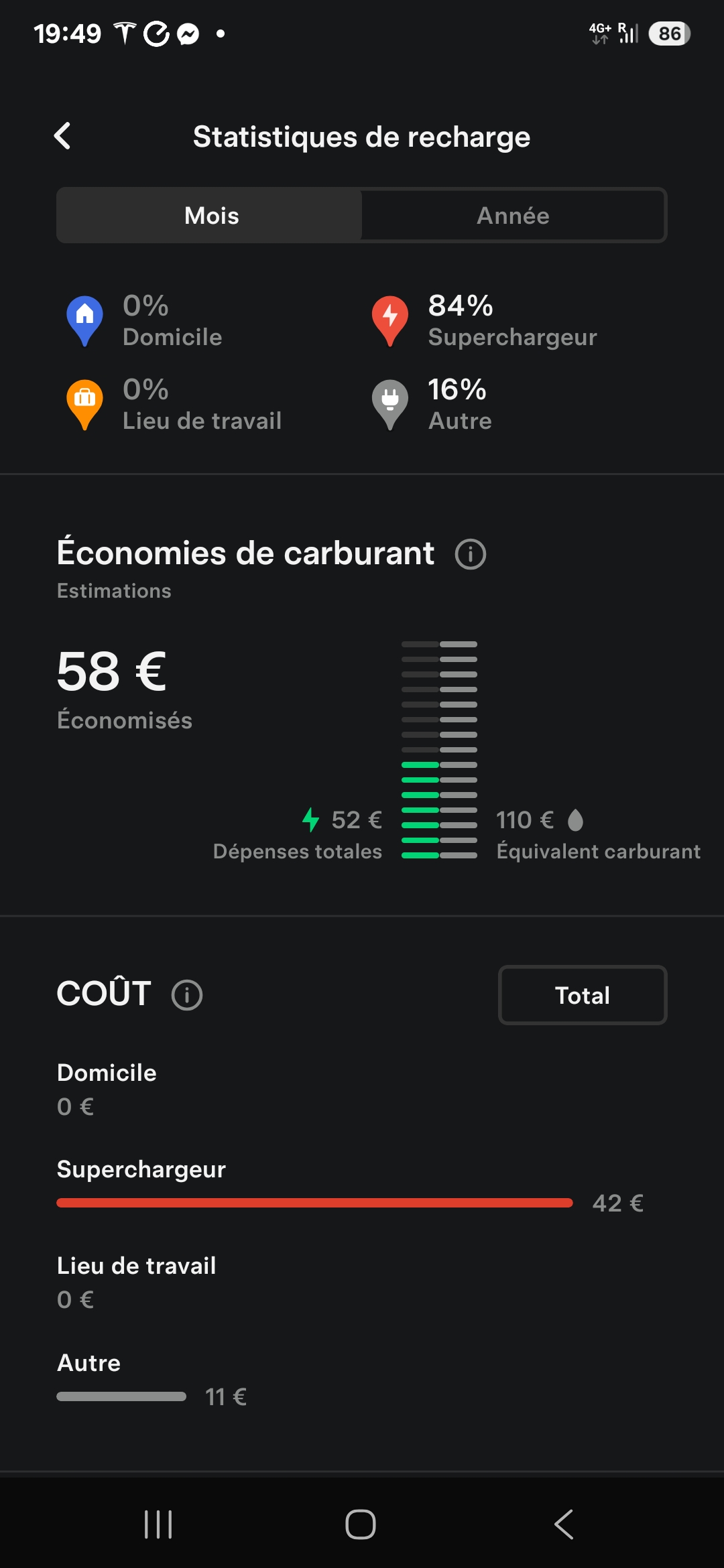This screenshot has height=1568, width=724.
Task: Tap the red Superchargeur bolt pin icon
Action: tap(390, 319)
